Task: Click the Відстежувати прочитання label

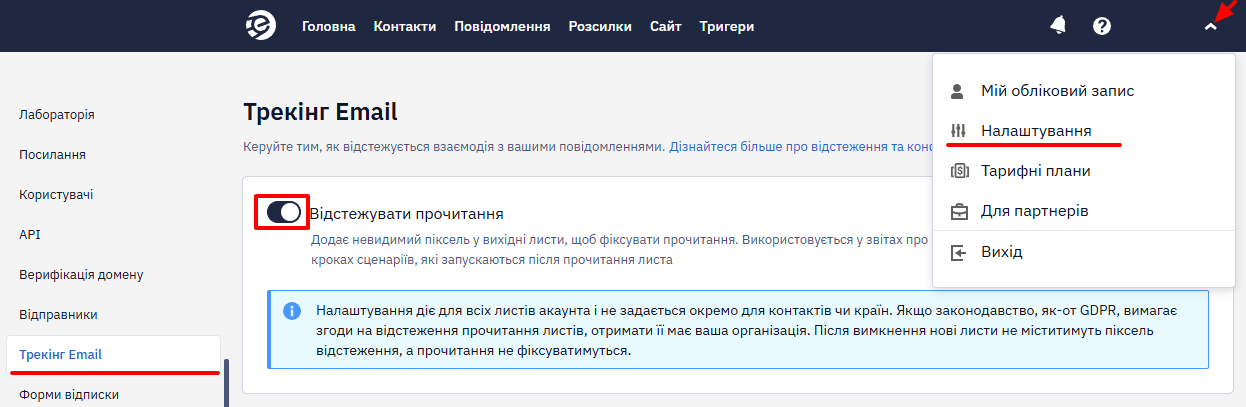Action: [406, 213]
